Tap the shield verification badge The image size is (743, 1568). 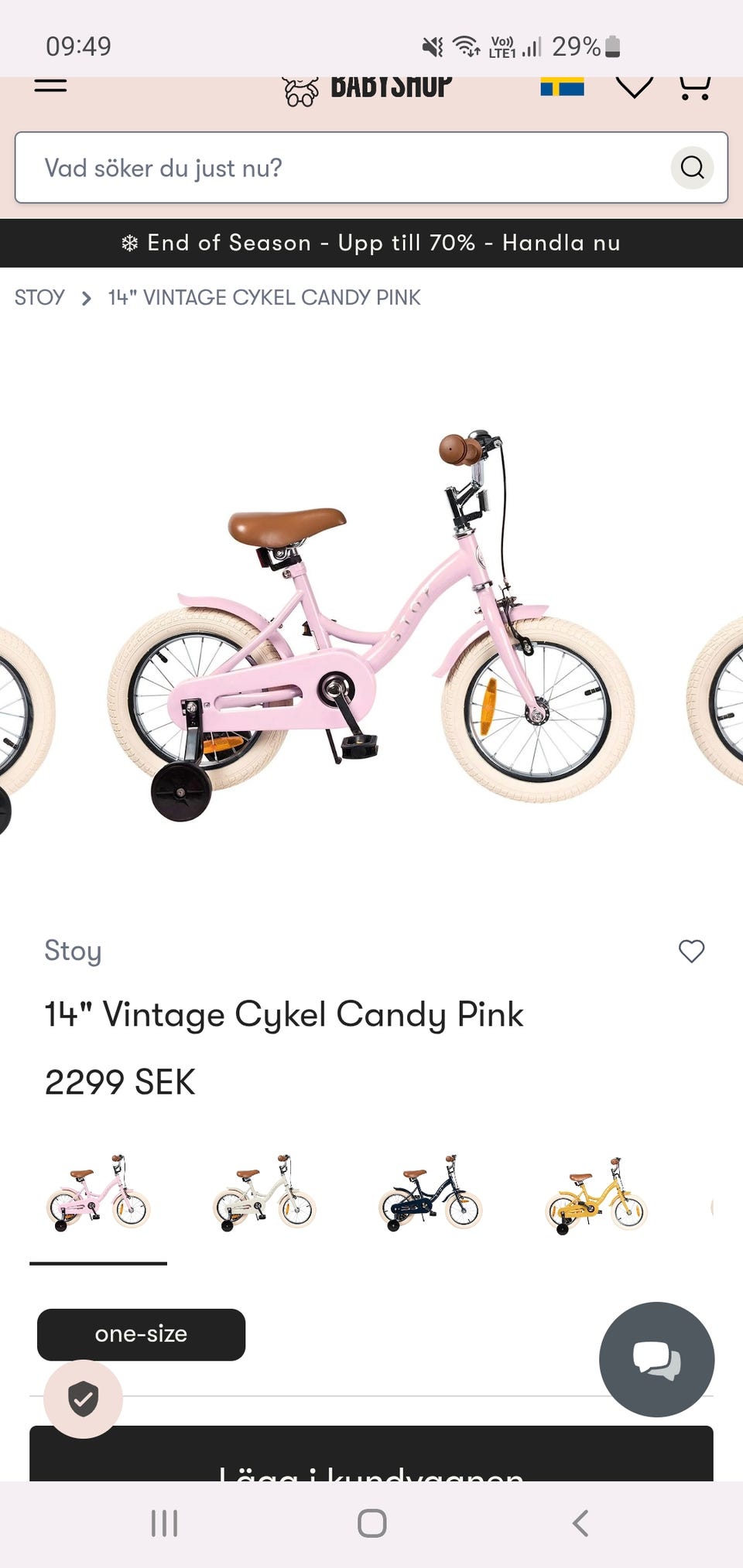pos(83,1399)
